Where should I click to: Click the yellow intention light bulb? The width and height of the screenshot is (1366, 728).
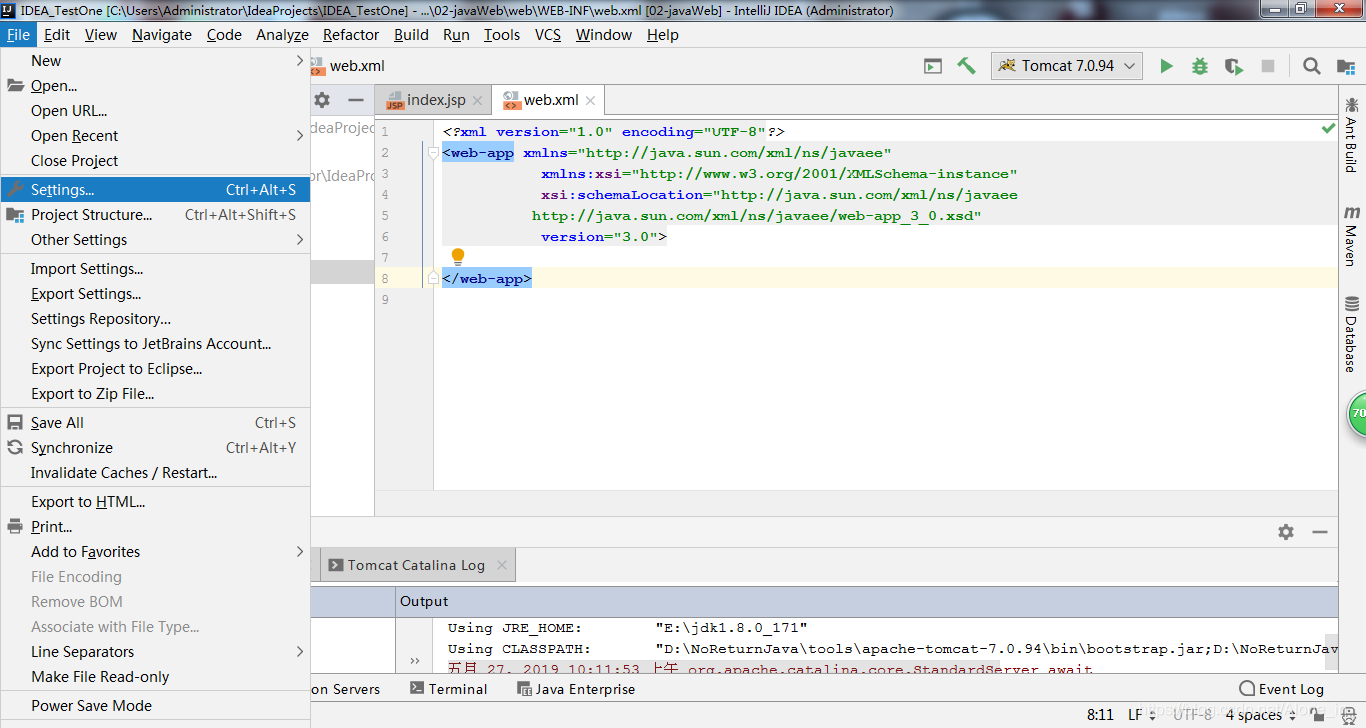(458, 257)
